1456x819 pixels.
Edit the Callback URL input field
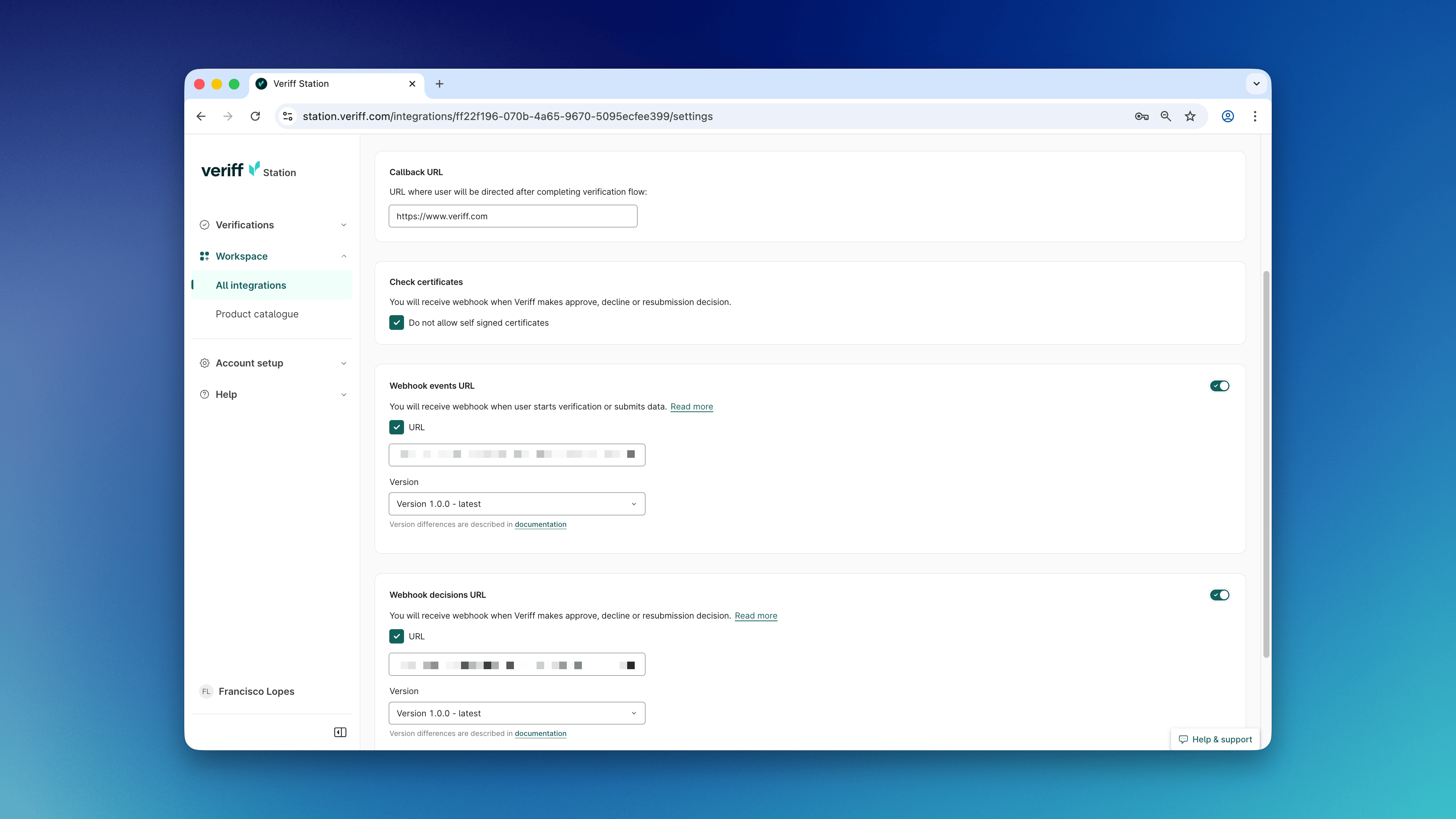(x=513, y=216)
